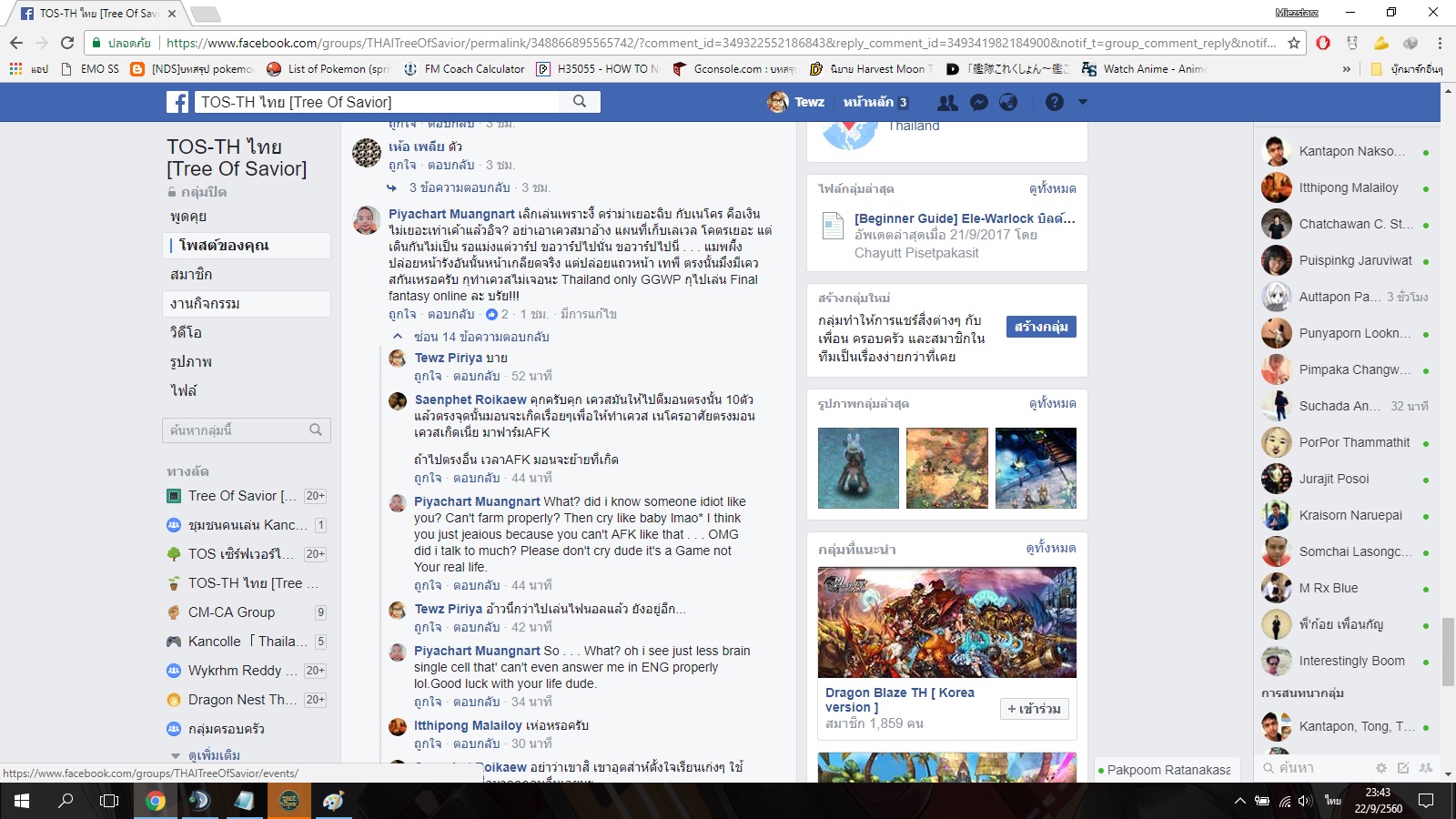Click in Facebook search field
The width and height of the screenshot is (1456, 819).
378,102
